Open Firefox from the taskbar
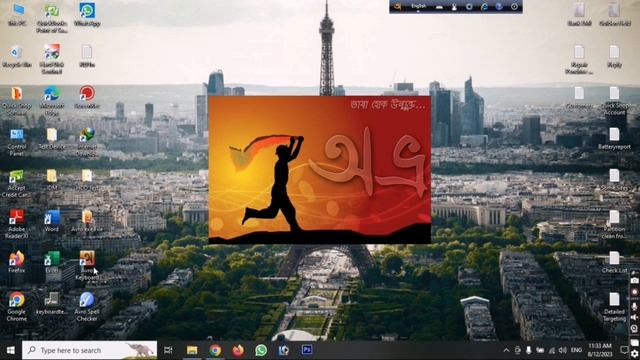This screenshot has height=360, width=640. [x=238, y=350]
